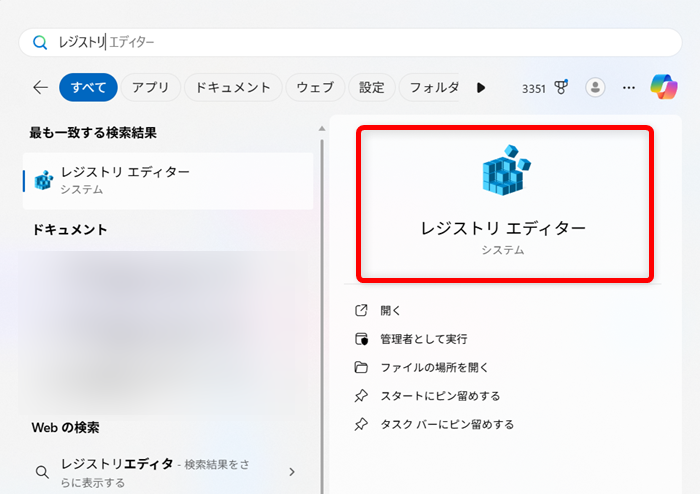The height and width of the screenshot is (494, 700).
Task: Click the blue cube icon in best match row
Action: (44, 180)
